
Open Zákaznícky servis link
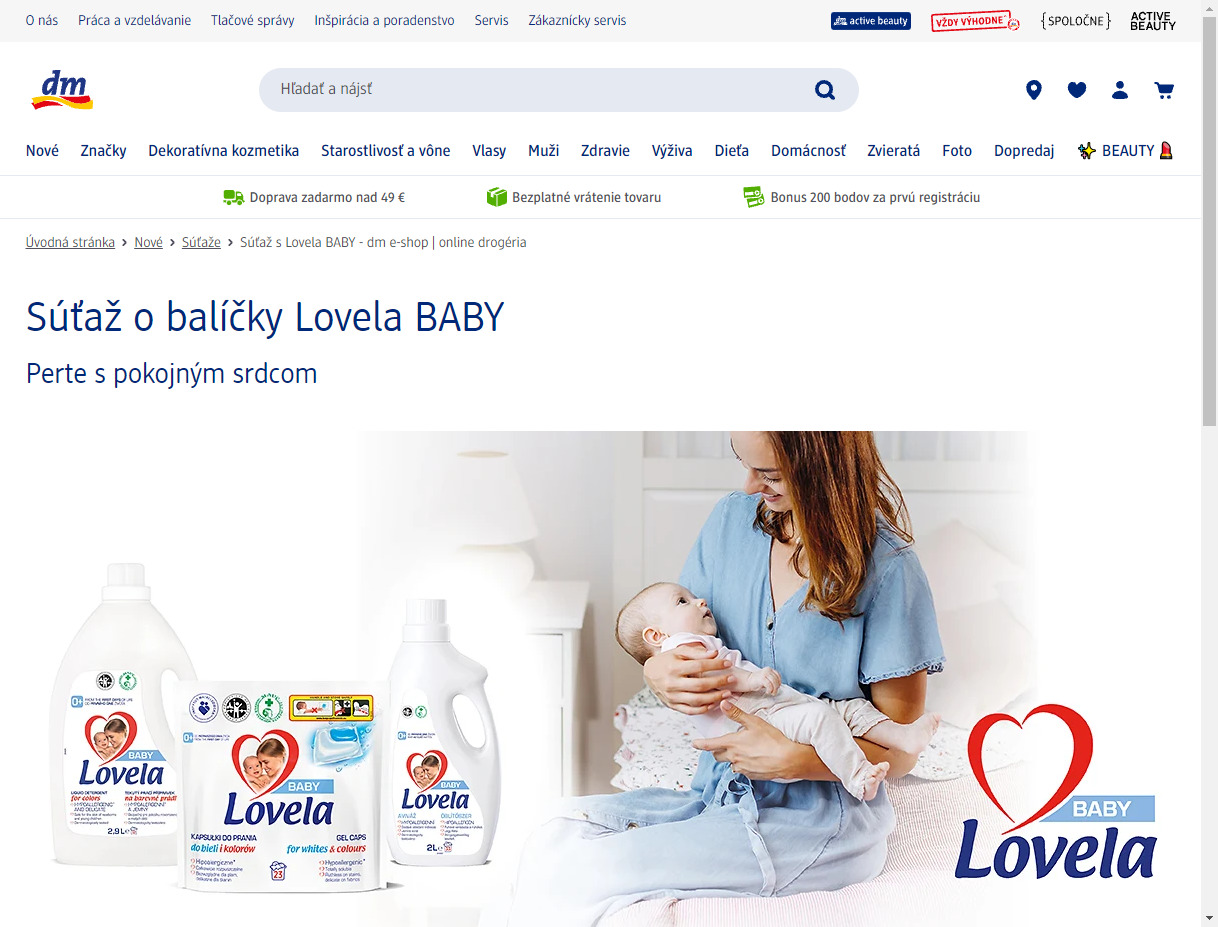tap(577, 20)
